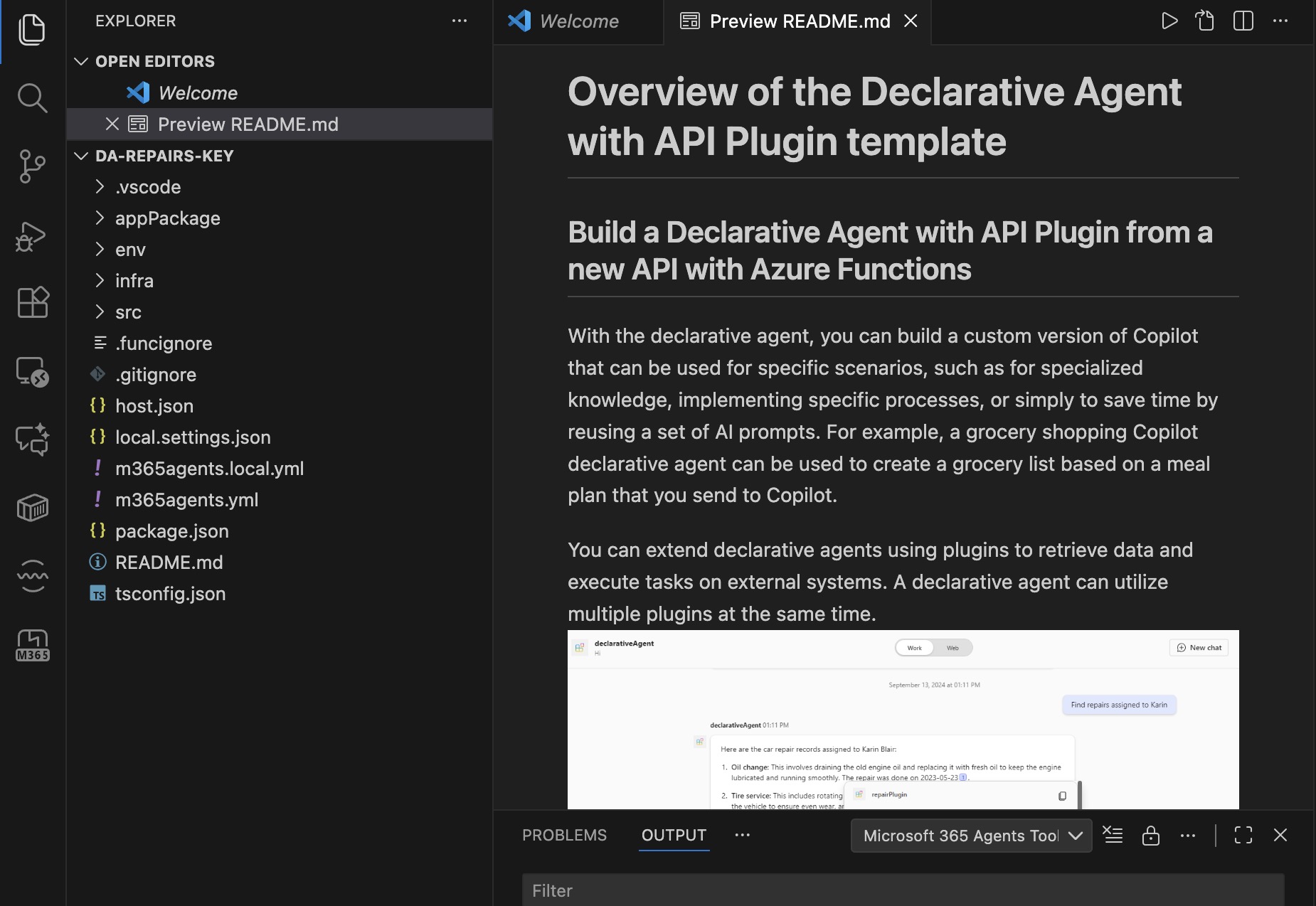Open local.settings.json file
The width and height of the screenshot is (1316, 906).
tap(280, 437)
